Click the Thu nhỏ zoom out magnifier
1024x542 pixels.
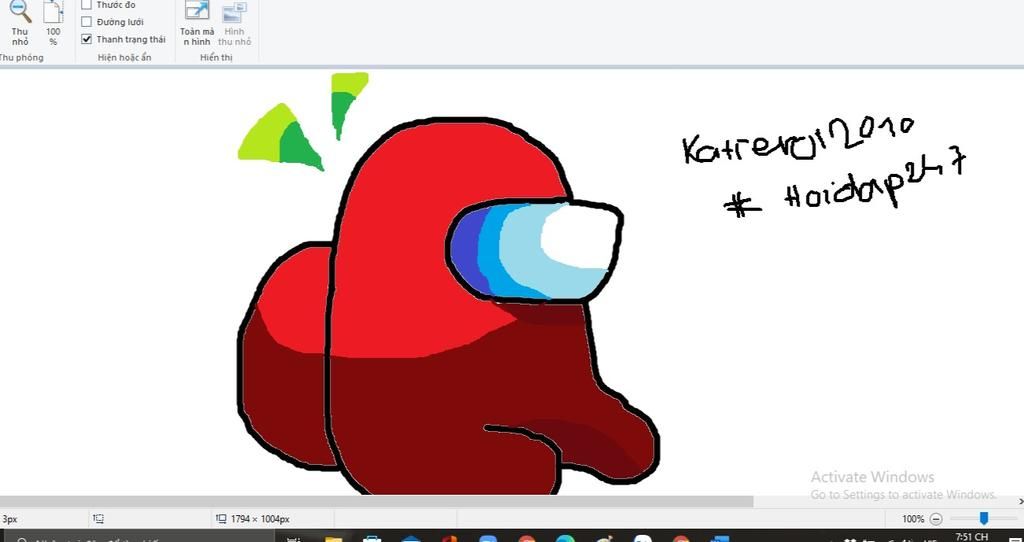(20, 23)
